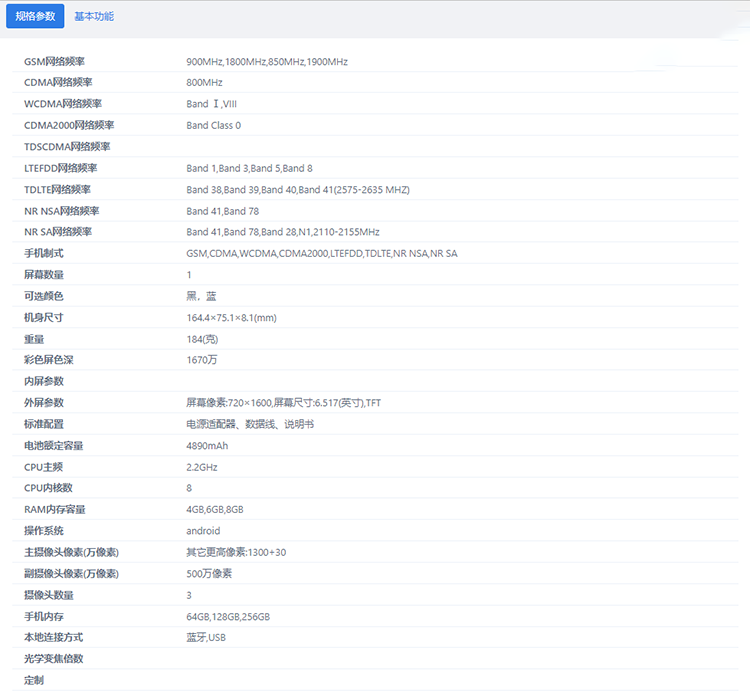This screenshot has width=750, height=693.
Task: Click the 机身尺寸 label
Action: coord(44,318)
